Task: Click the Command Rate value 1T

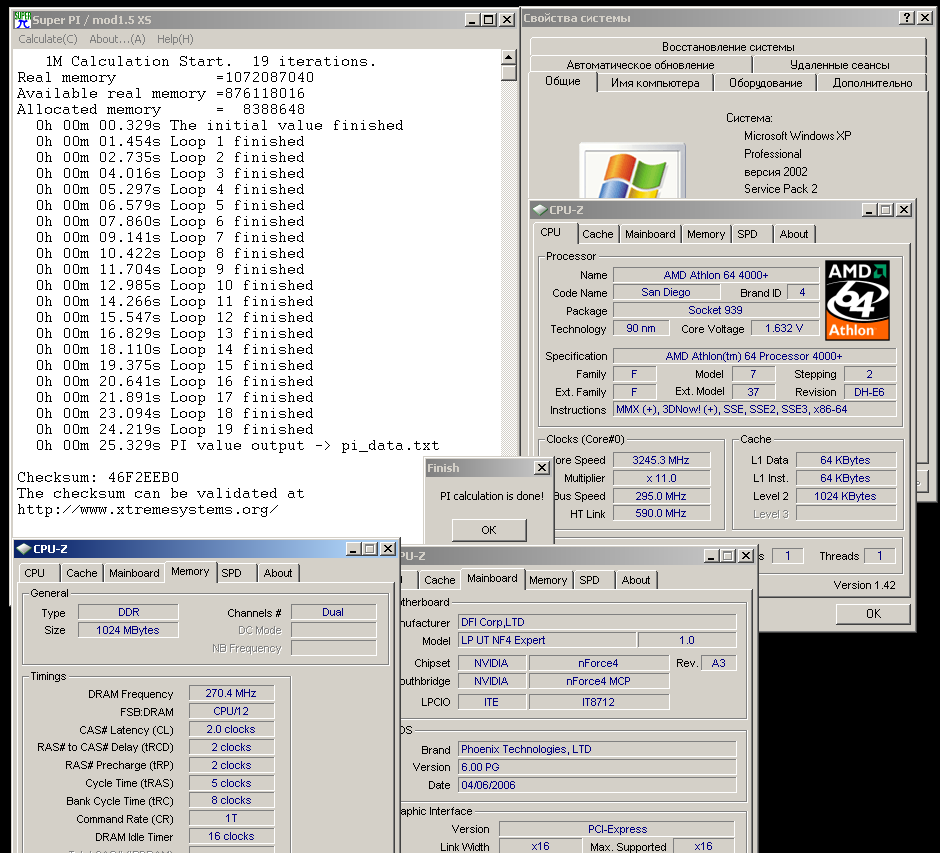Action: click(x=231, y=818)
